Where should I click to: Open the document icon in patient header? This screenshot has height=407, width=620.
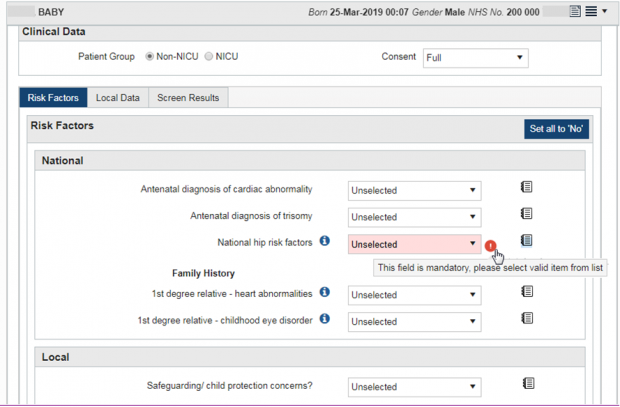click(x=575, y=11)
